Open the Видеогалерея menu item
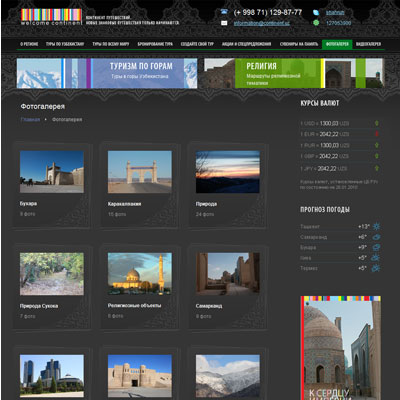Screen dimensions: 400x400 tap(368, 44)
